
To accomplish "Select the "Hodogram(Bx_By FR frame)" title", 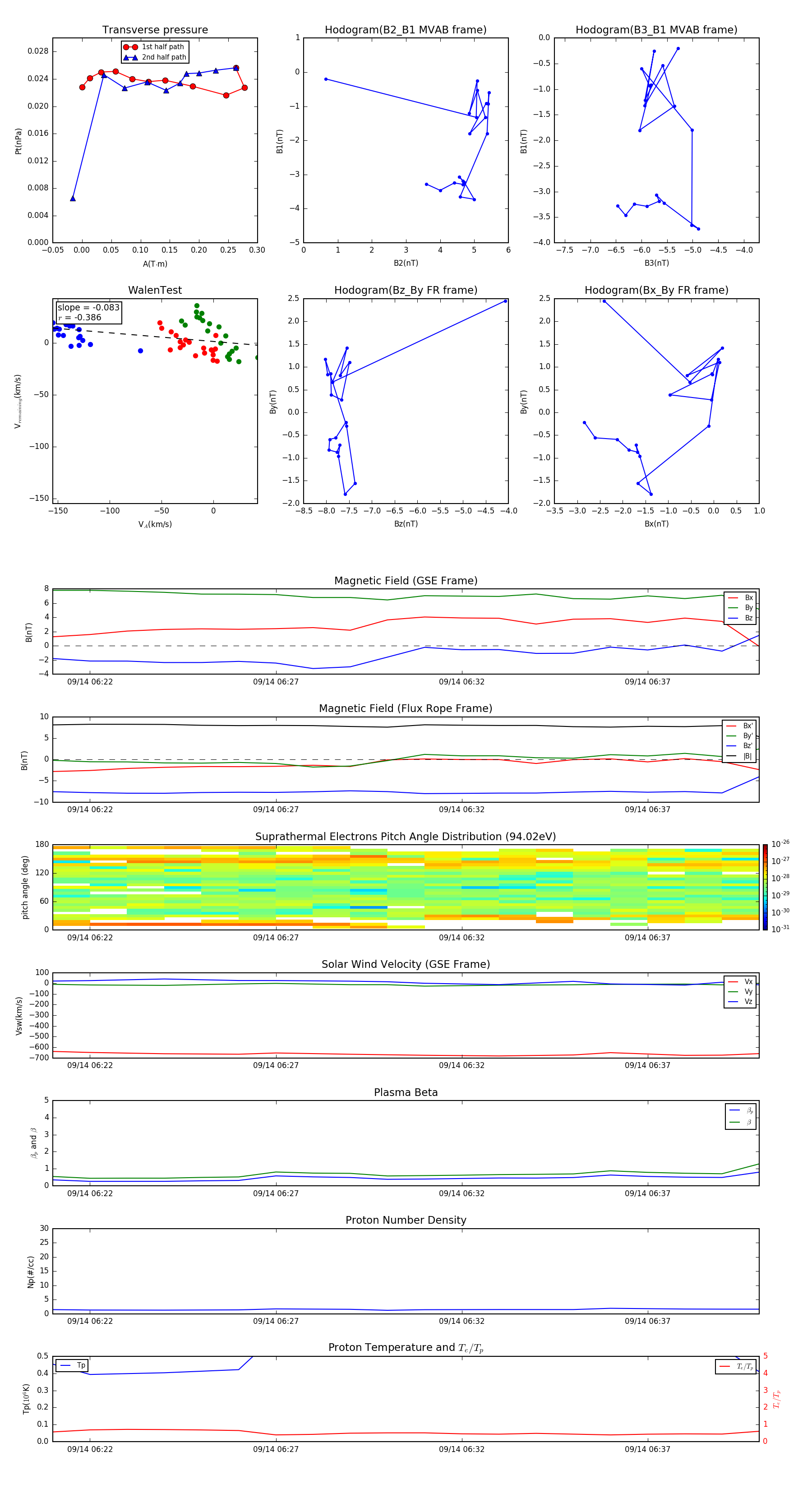I will pos(656,290).
